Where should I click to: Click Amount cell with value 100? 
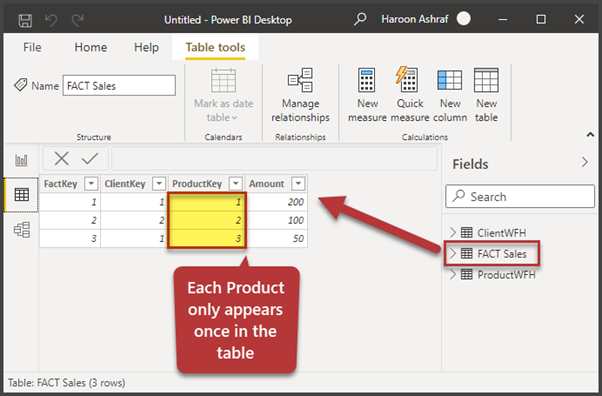point(276,220)
